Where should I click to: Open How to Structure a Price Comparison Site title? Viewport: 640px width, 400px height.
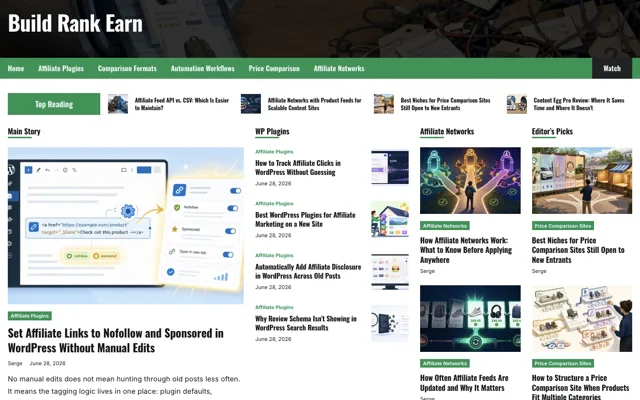pos(580,387)
